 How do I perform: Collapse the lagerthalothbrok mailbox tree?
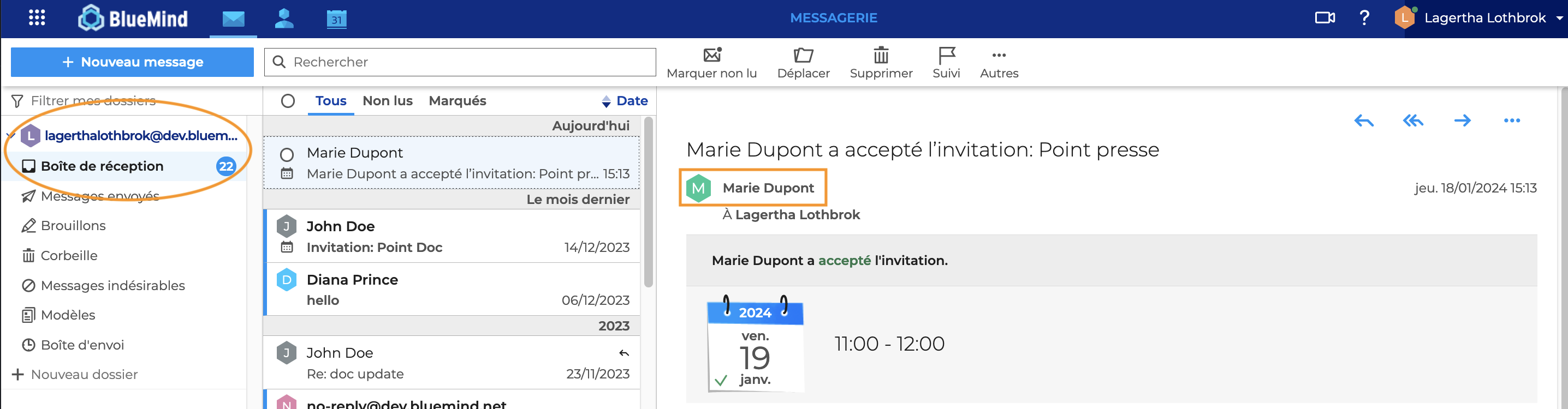click(x=10, y=136)
